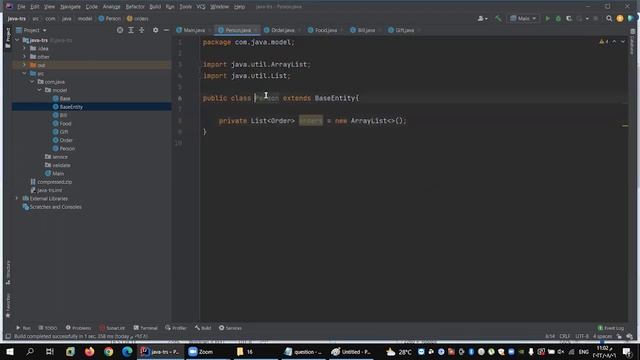Start debugging with the green bug icon

click(x=558, y=18)
